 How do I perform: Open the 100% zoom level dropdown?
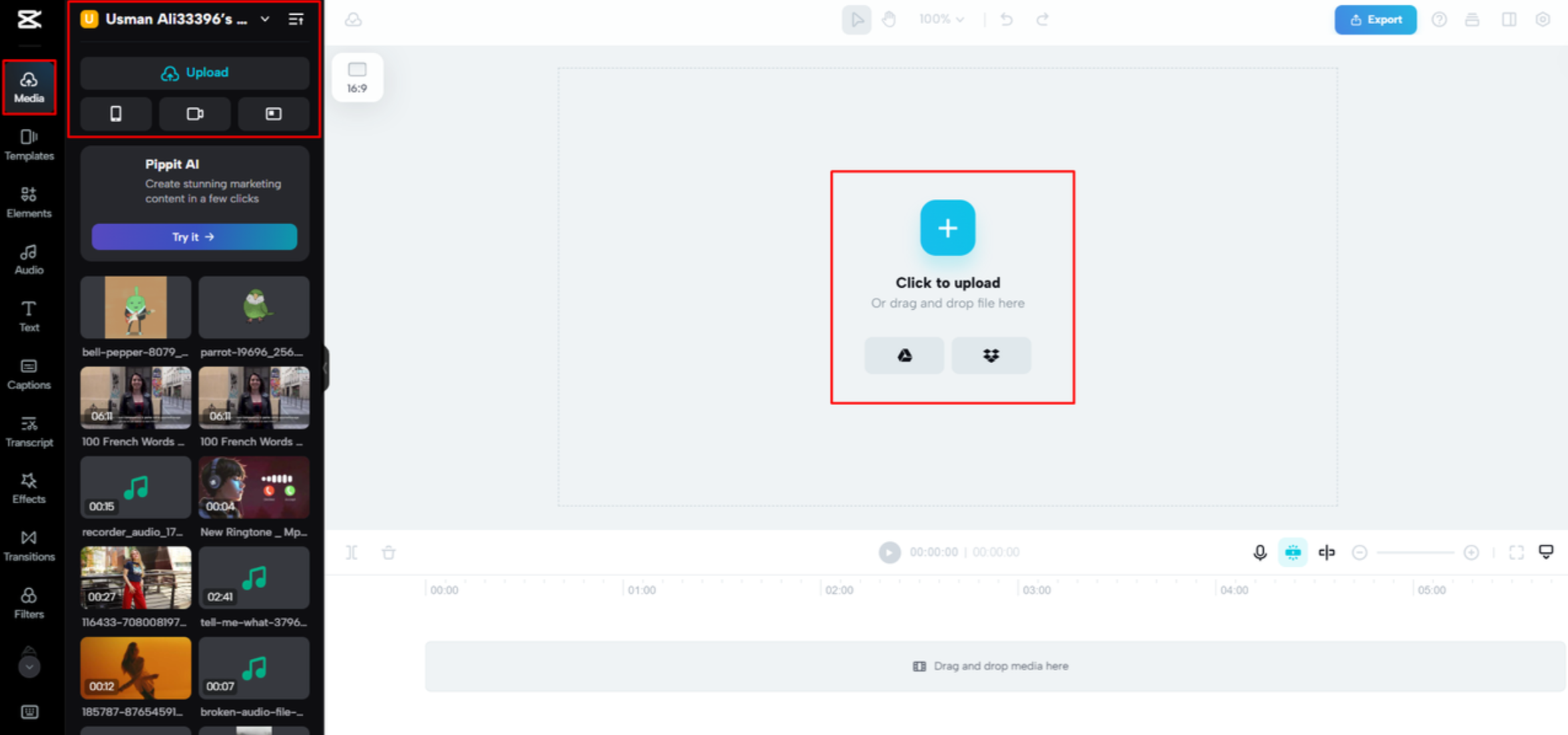(941, 19)
